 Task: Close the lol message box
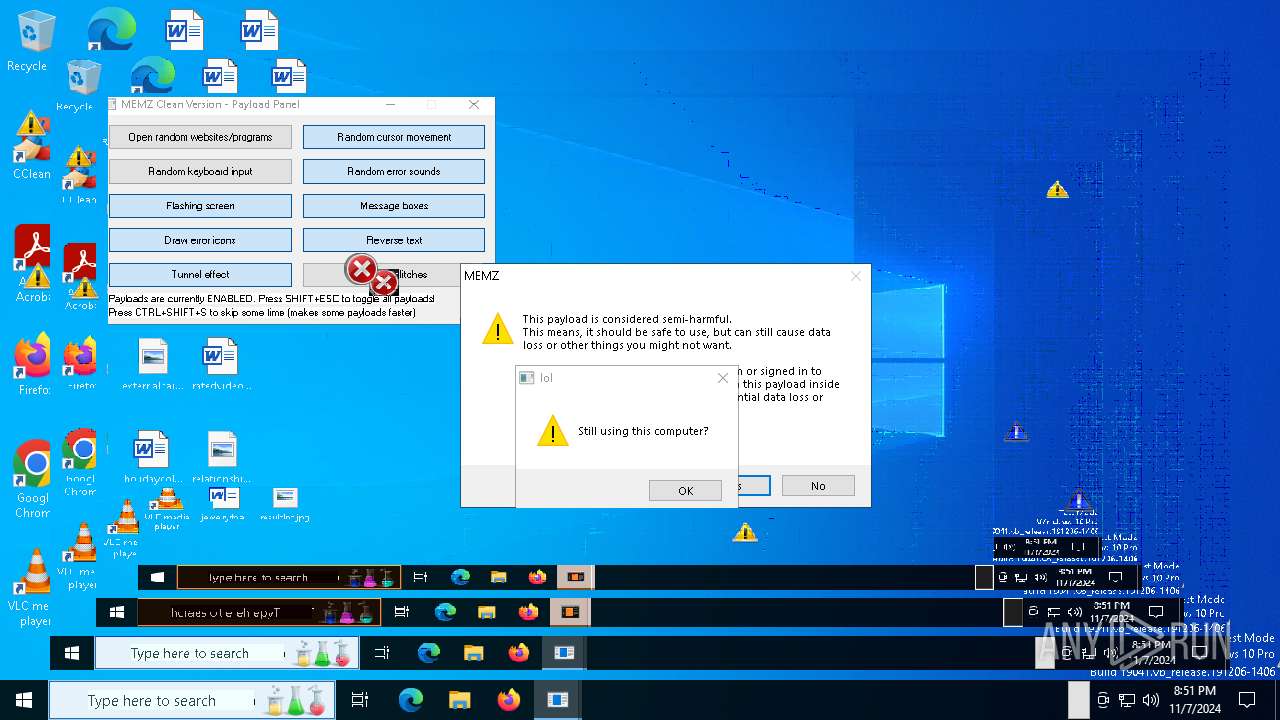click(722, 378)
